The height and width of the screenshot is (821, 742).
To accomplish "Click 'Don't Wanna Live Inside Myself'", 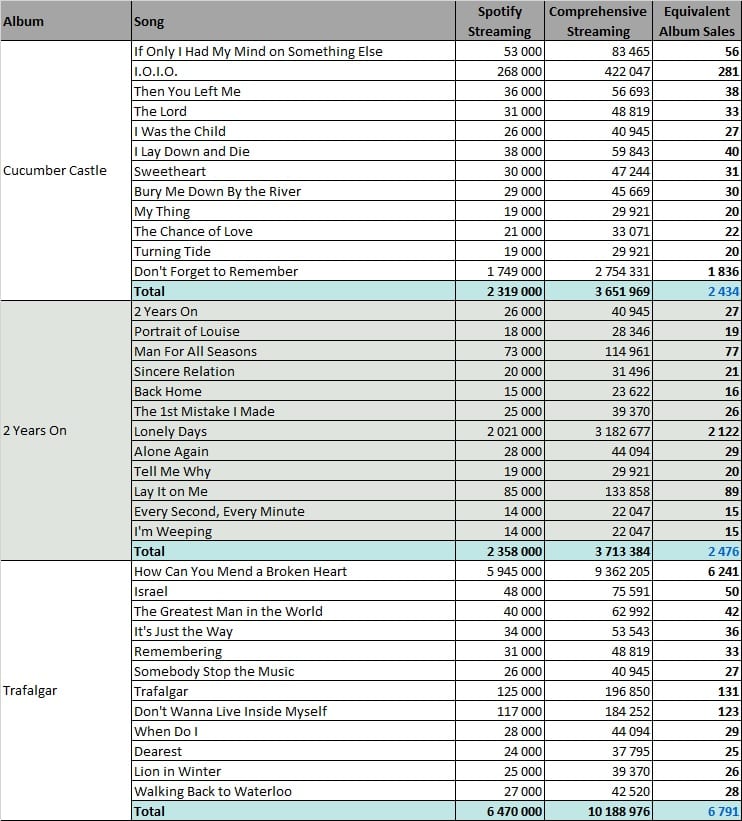I will pyautogui.click(x=293, y=711).
